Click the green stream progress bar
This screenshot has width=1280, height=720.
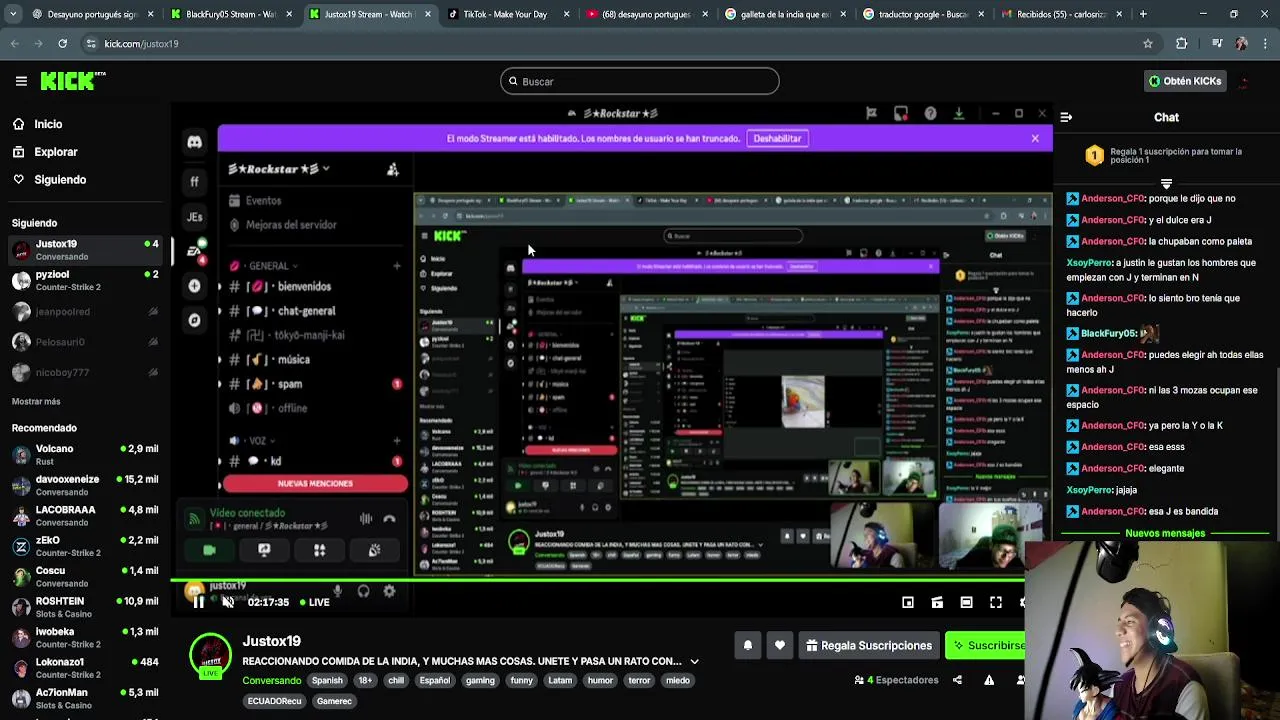(x=598, y=581)
